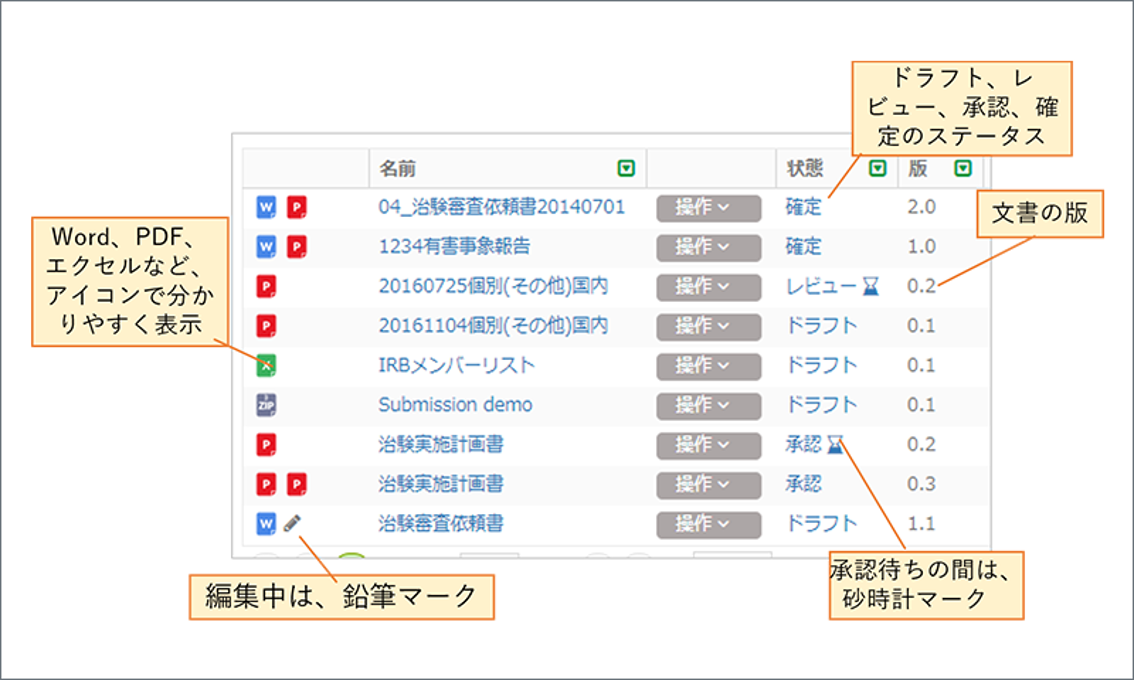Click the PDF icon for 04_治験審査依頼書20140701
Image resolution: width=1134 pixels, height=680 pixels.
(x=296, y=207)
